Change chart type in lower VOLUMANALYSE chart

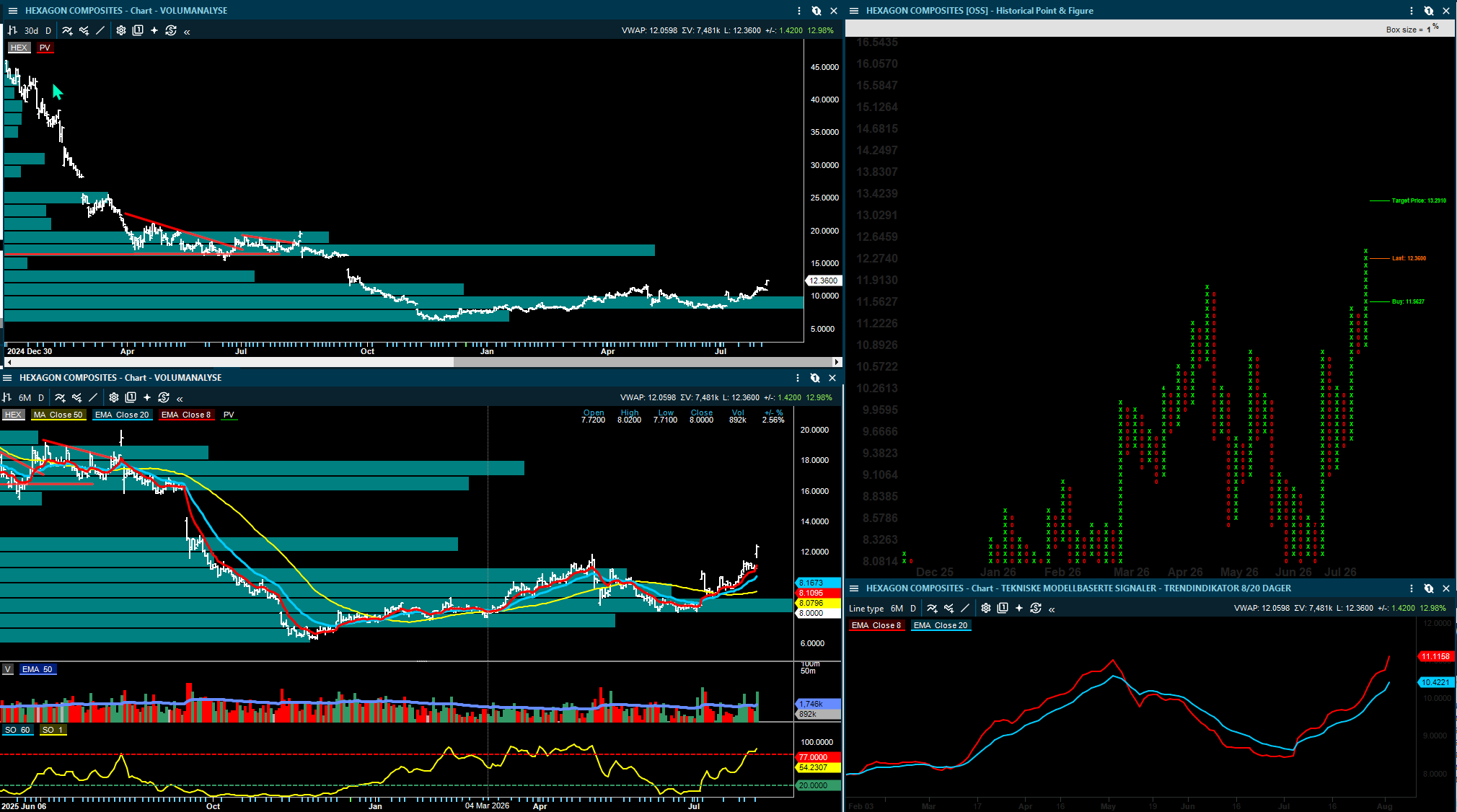click(6, 397)
